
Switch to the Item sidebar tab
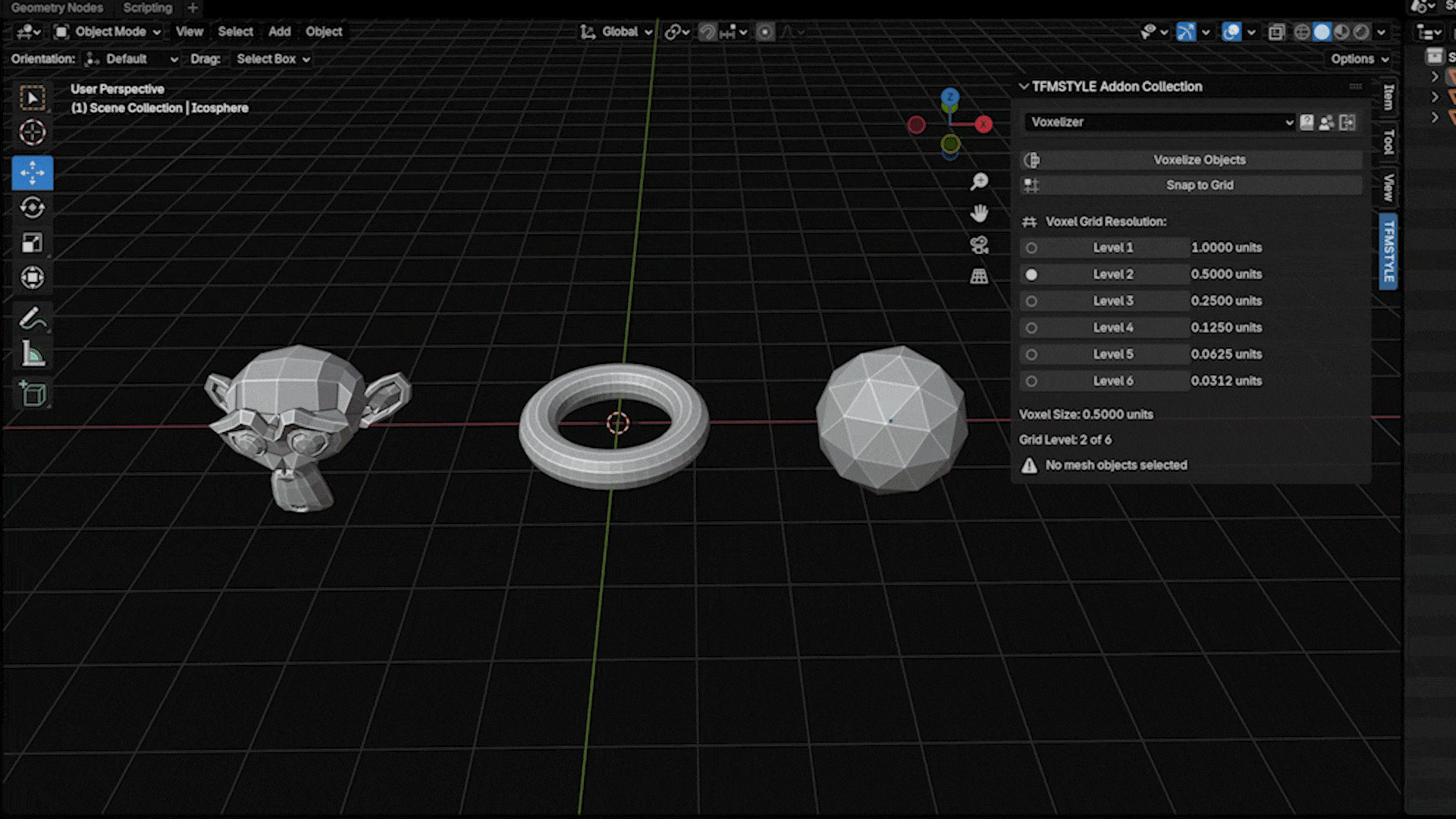tap(1389, 97)
